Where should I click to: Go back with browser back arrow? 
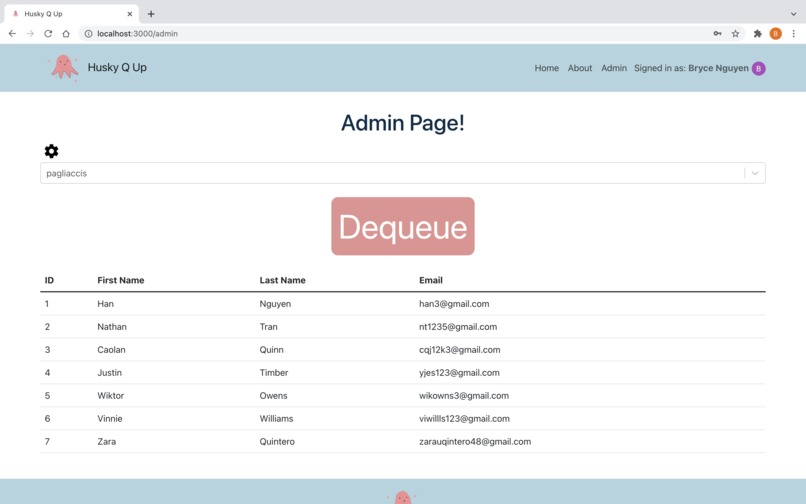(x=12, y=33)
